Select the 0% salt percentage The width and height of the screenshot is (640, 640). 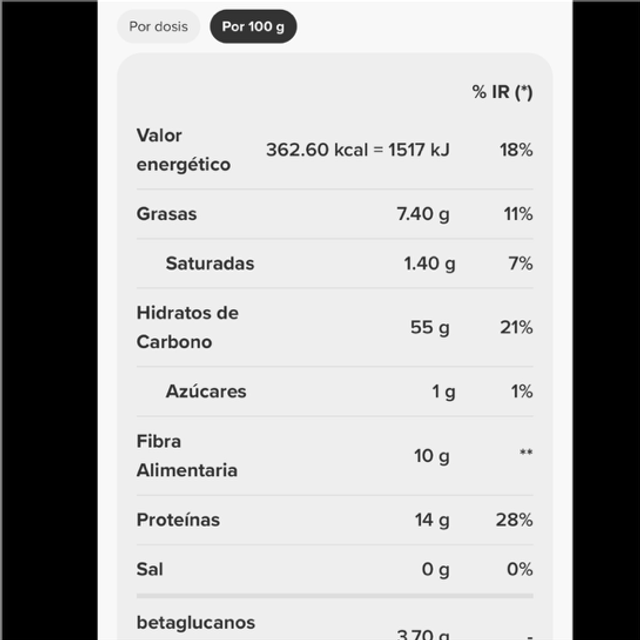[x=520, y=569]
